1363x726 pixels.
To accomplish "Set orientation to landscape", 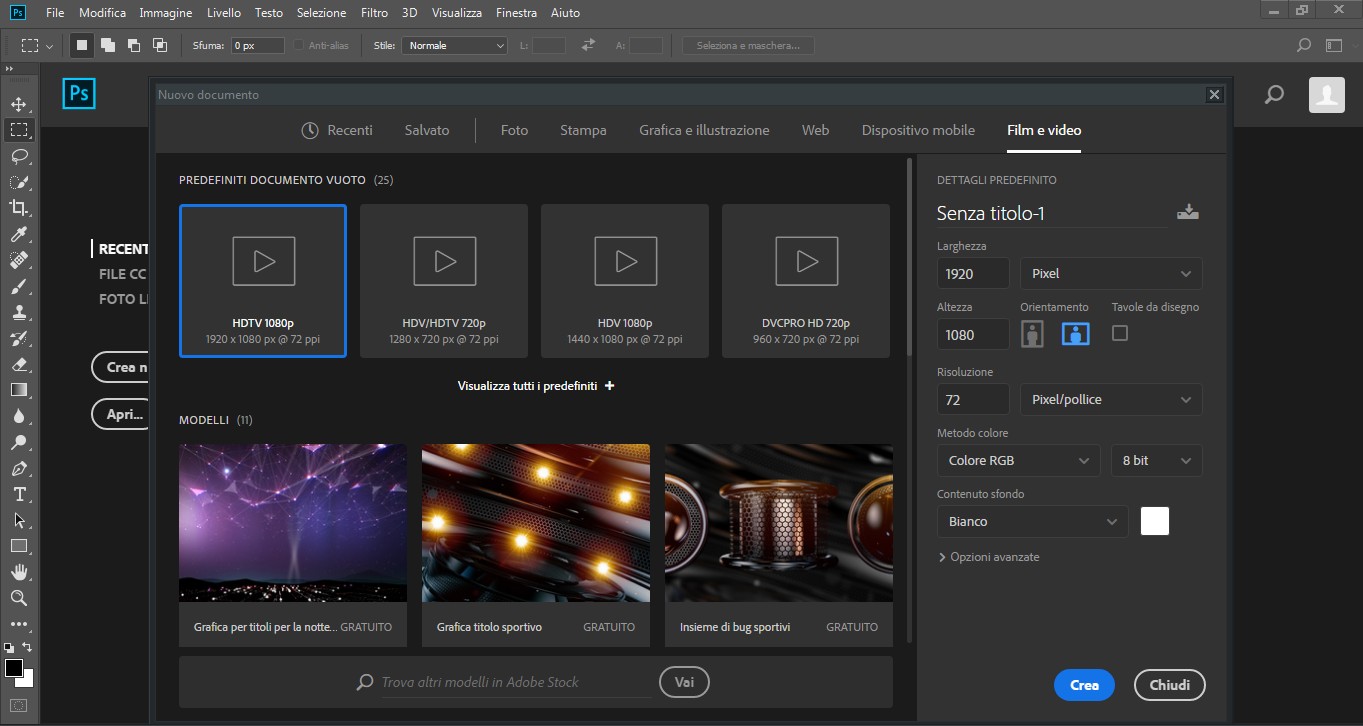I will [1075, 334].
